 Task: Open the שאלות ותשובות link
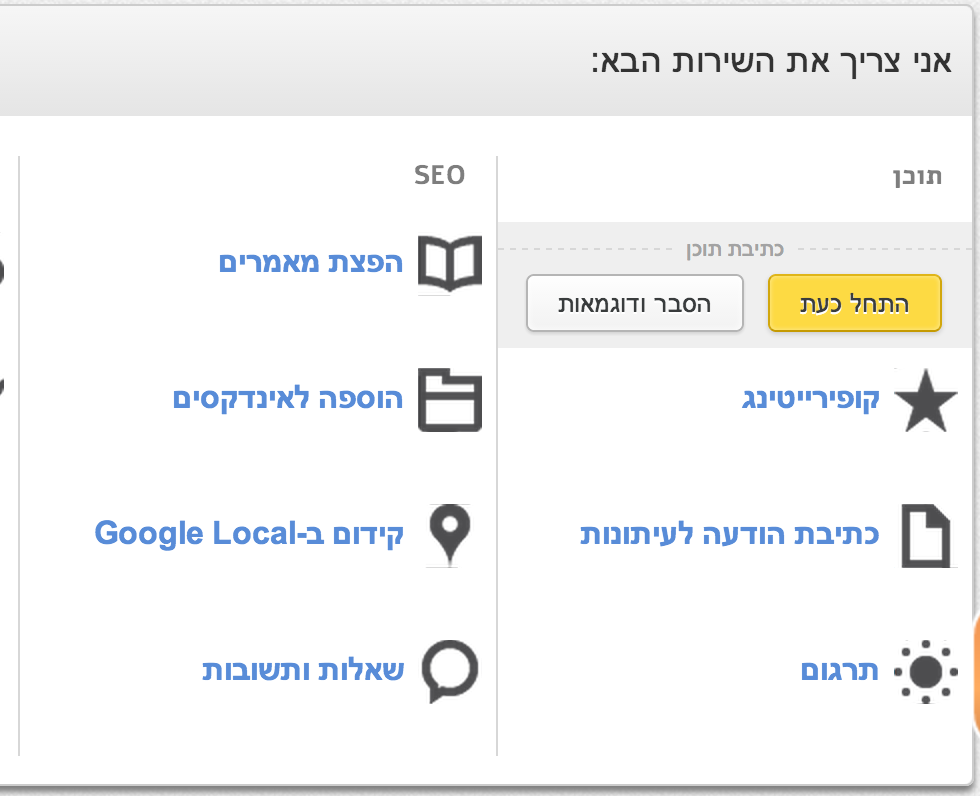303,670
